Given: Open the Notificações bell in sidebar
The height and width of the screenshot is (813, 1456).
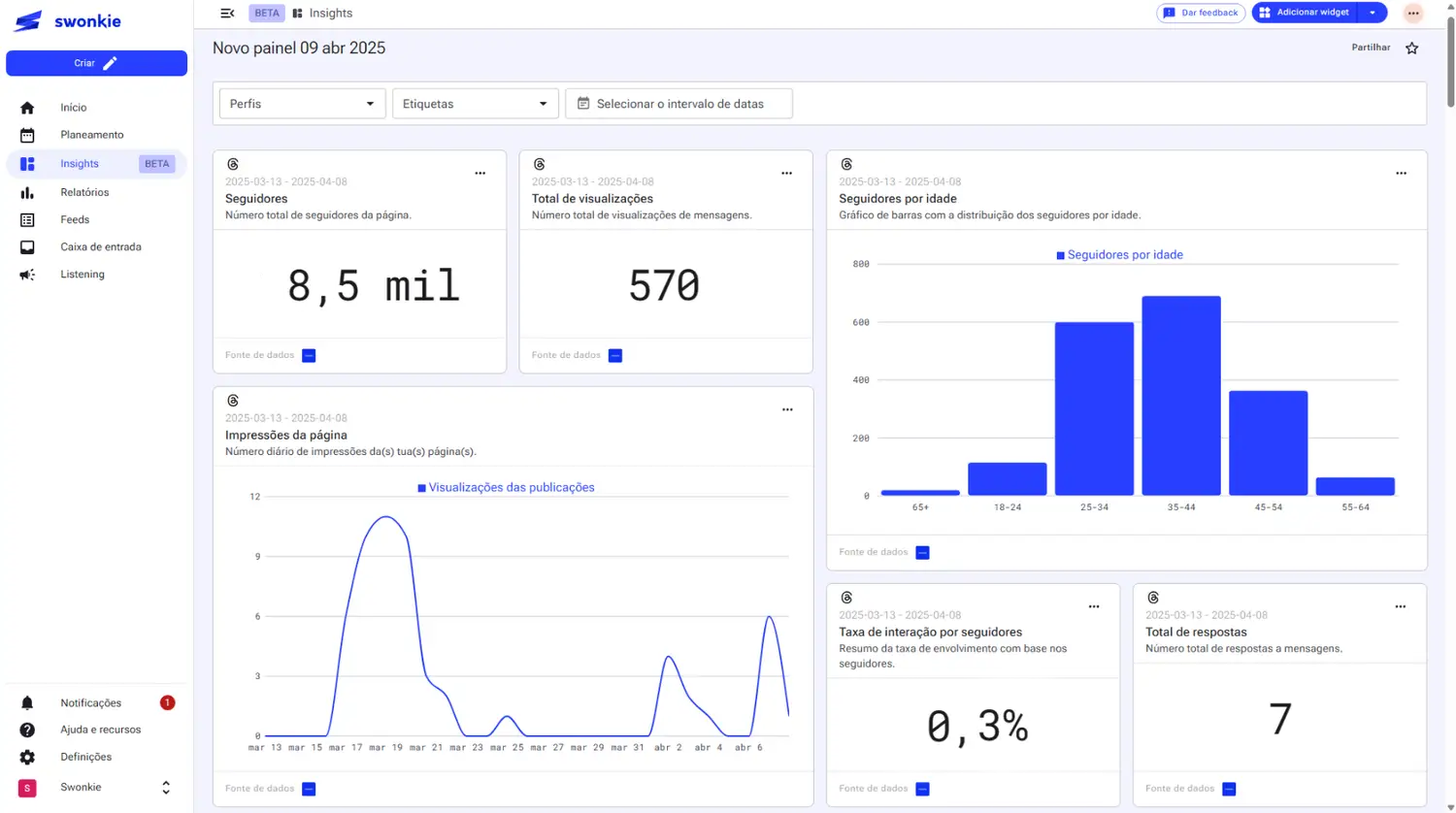Looking at the screenshot, I should (x=27, y=702).
